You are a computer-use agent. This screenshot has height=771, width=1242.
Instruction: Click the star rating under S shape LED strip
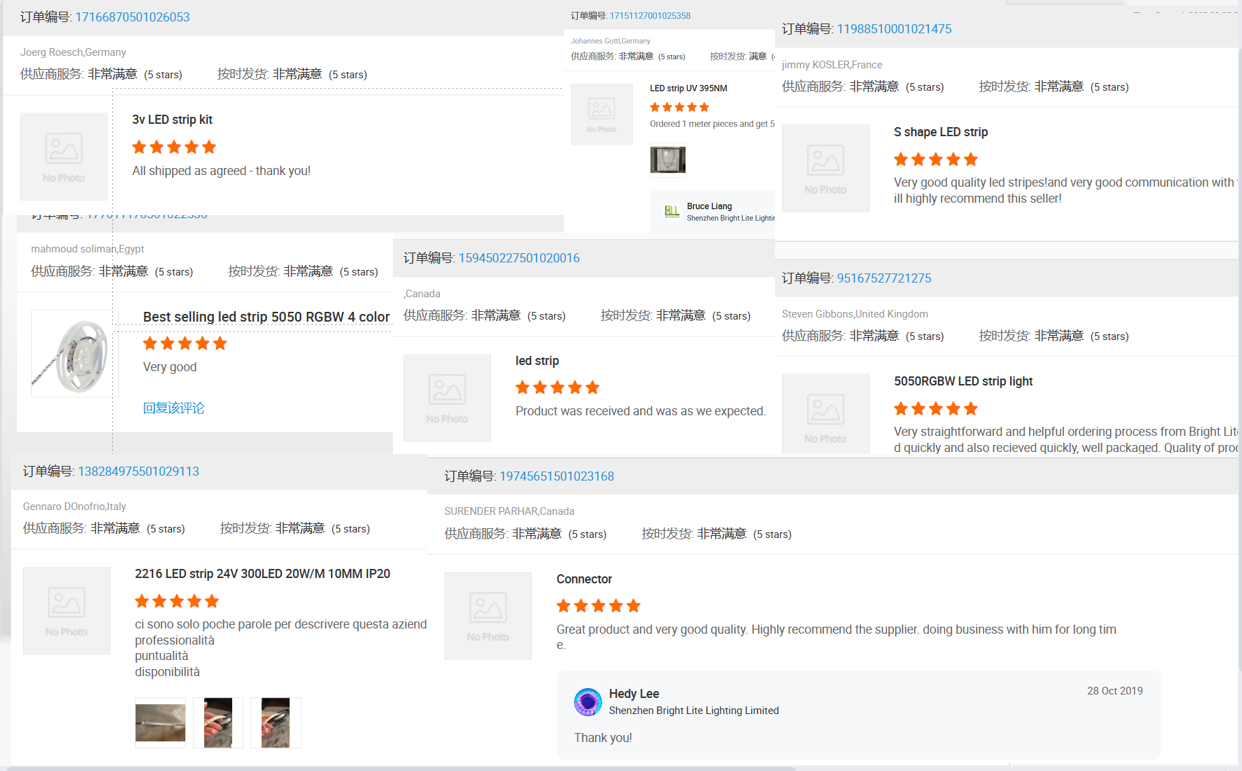click(x=936, y=159)
